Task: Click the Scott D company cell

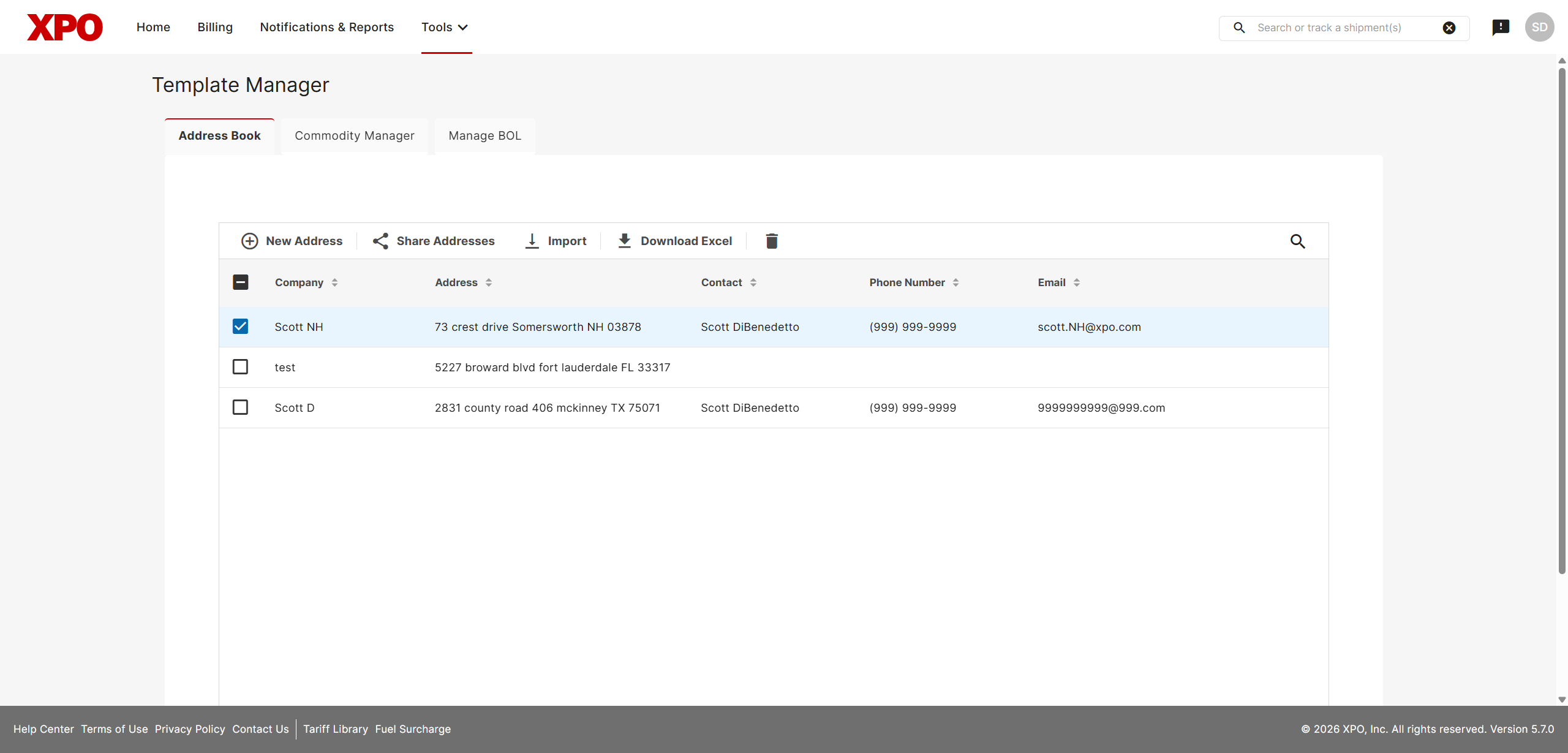Action: [x=295, y=408]
